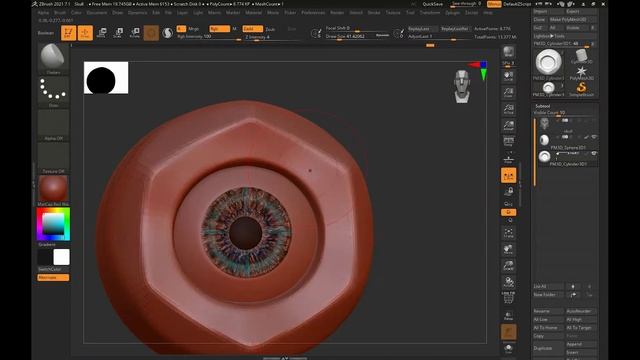Screen dimensions: 640x360
Task: Hide the PM3D_Sphere3D1 subtool eye
Action: 594,137
